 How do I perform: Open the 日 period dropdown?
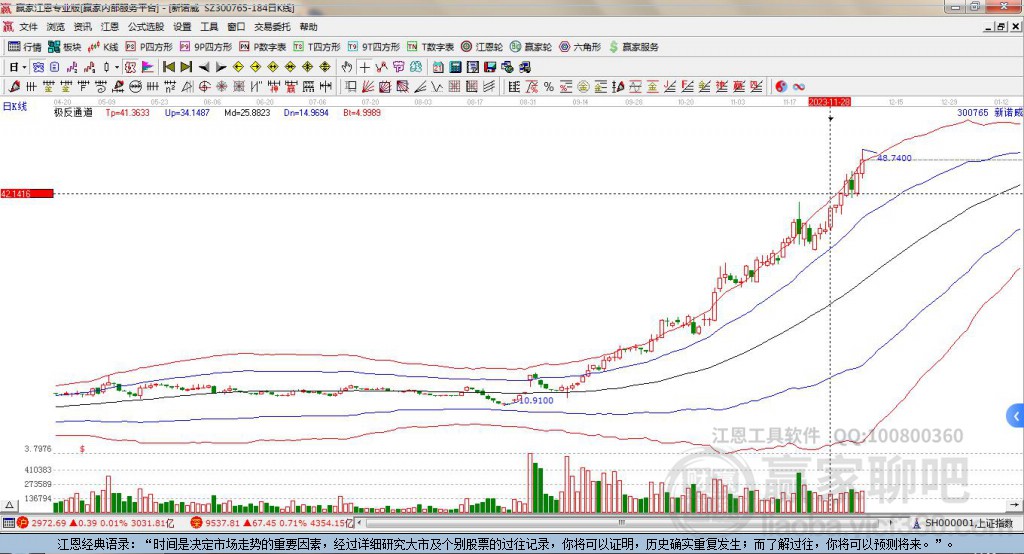pyautogui.click(x=17, y=67)
